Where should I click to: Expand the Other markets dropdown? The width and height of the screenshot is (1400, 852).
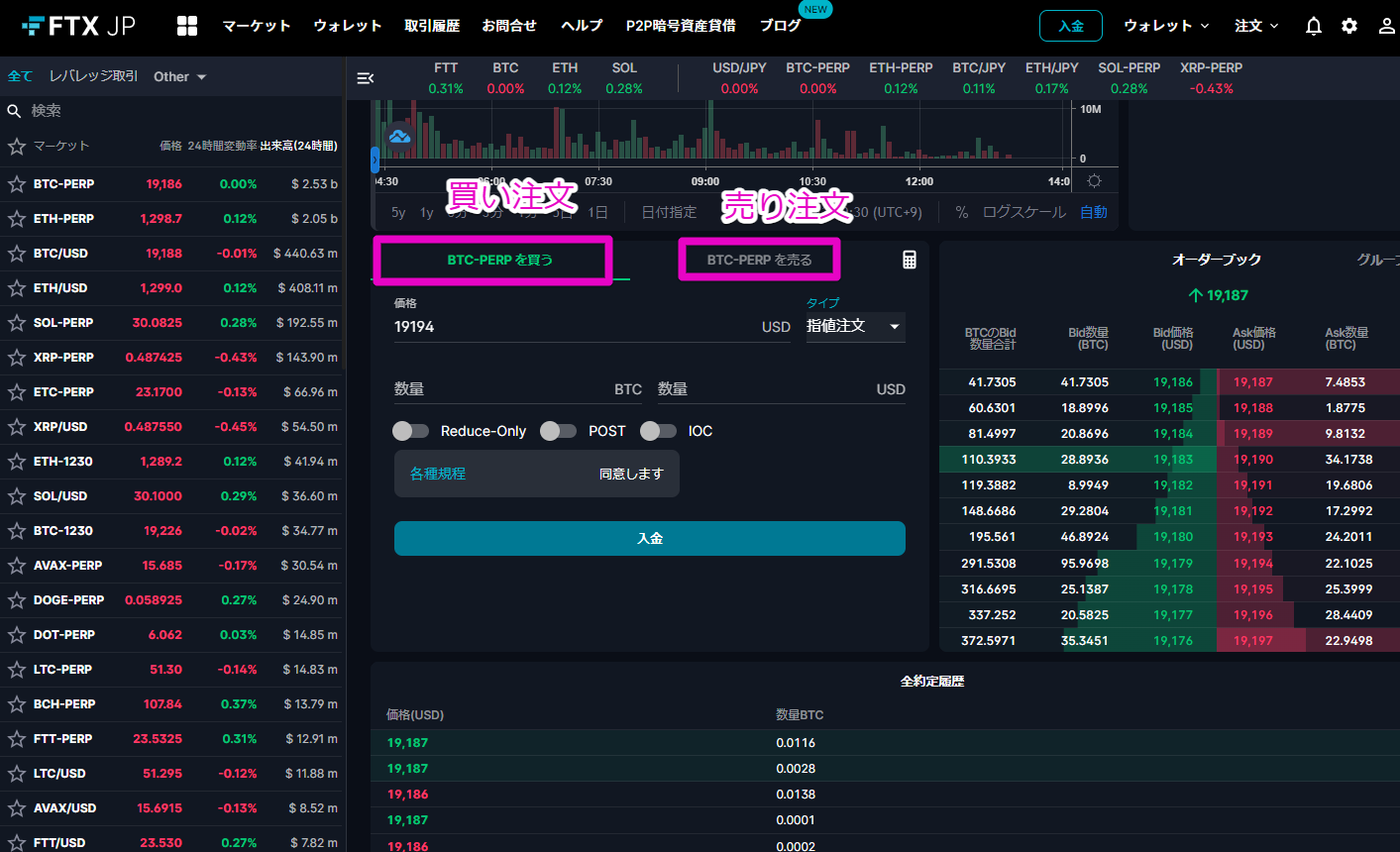[x=179, y=76]
